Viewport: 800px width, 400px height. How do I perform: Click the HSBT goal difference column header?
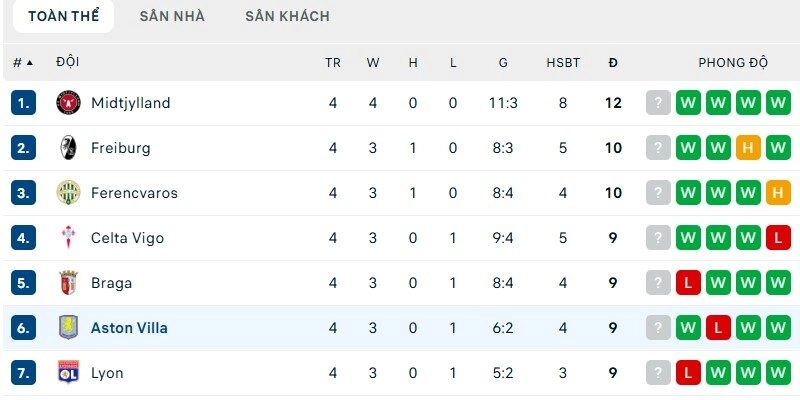pos(563,62)
